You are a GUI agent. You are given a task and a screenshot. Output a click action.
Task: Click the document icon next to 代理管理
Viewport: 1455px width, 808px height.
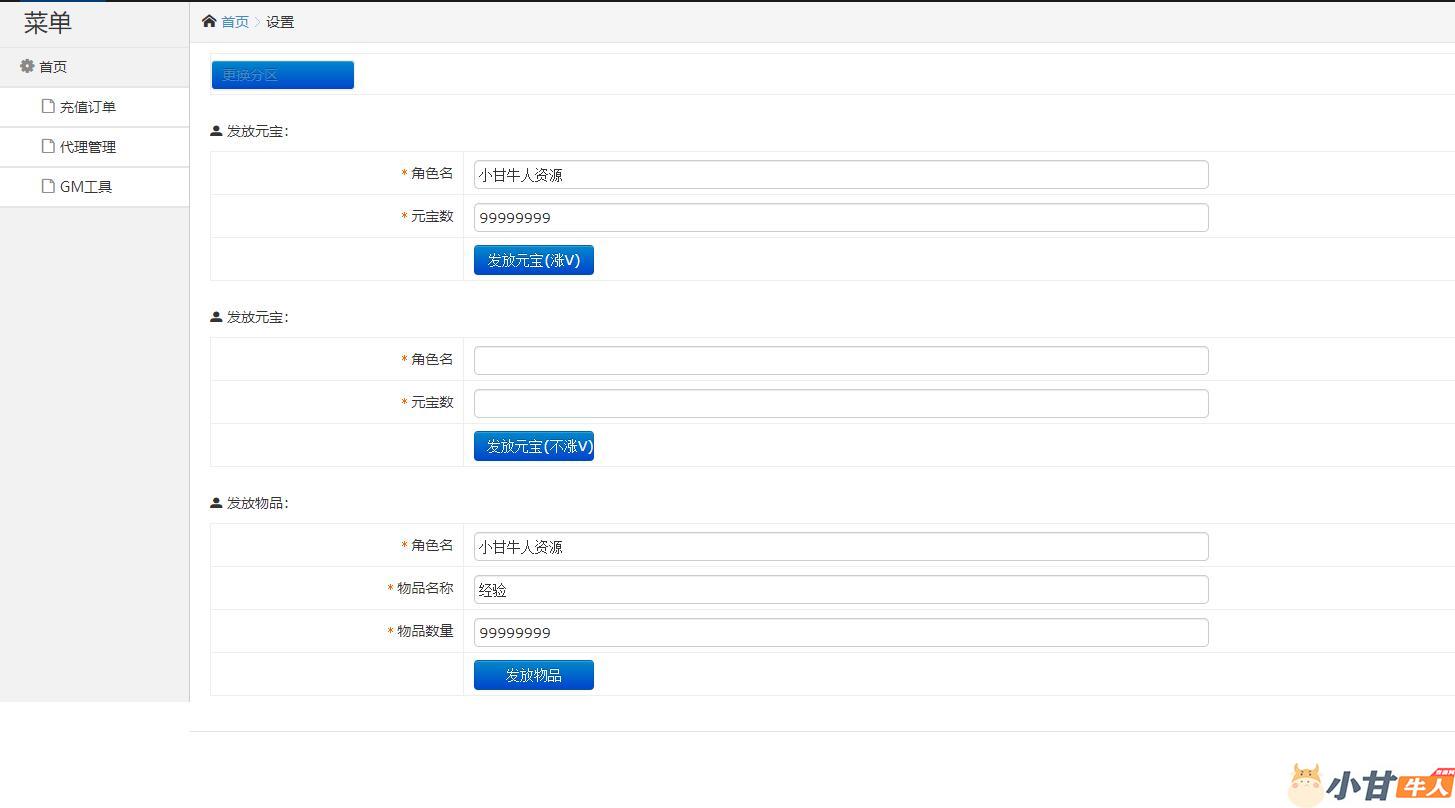click(48, 146)
